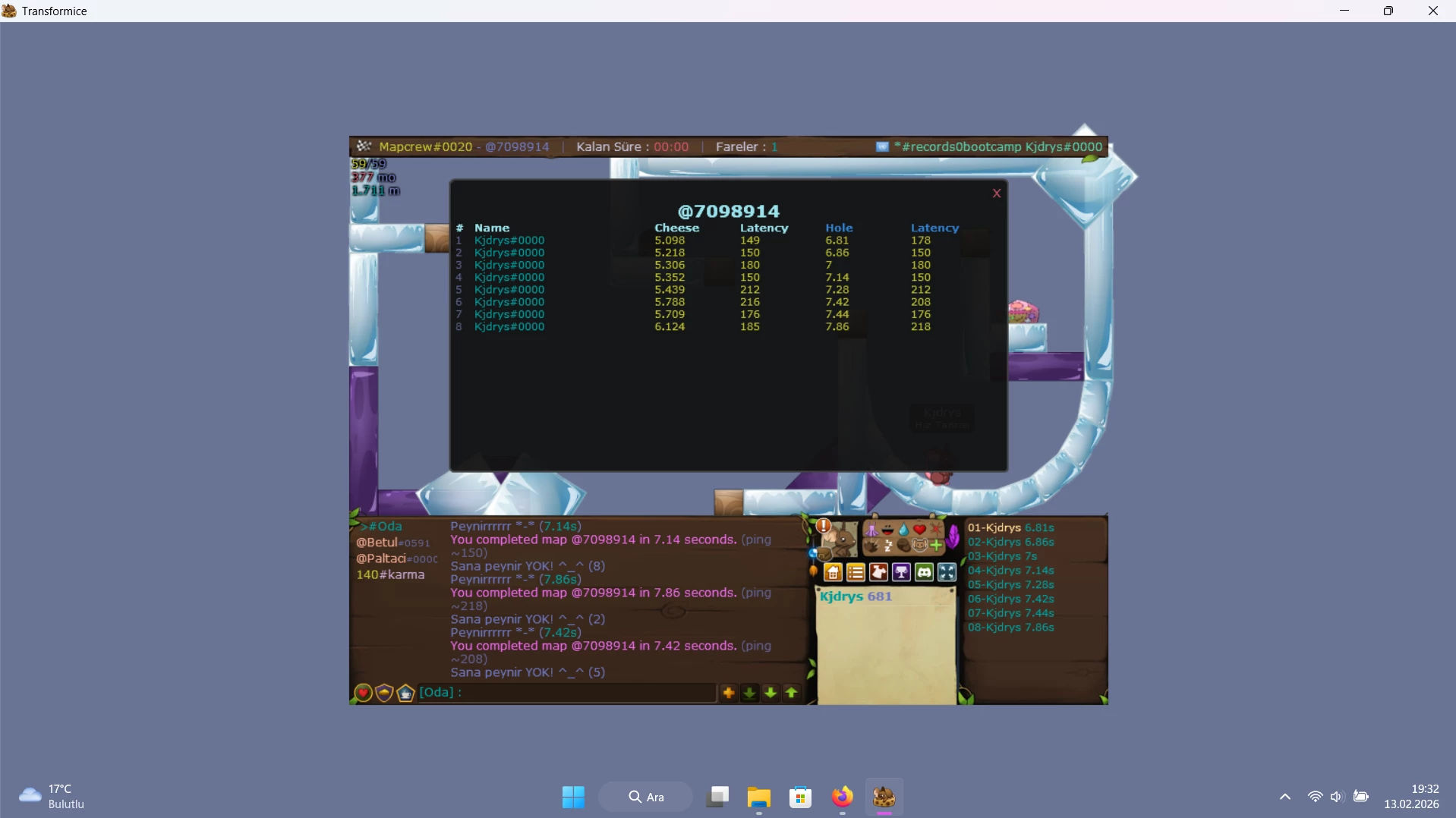This screenshot has height=818, width=1456.
Task: Use the red heart kiss emote
Action: (919, 530)
